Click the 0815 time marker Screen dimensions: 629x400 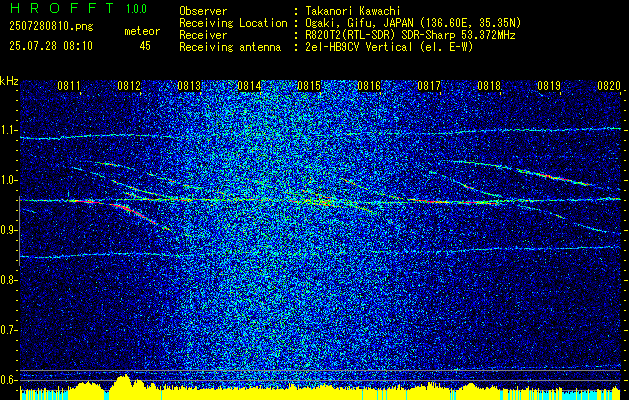309,85
